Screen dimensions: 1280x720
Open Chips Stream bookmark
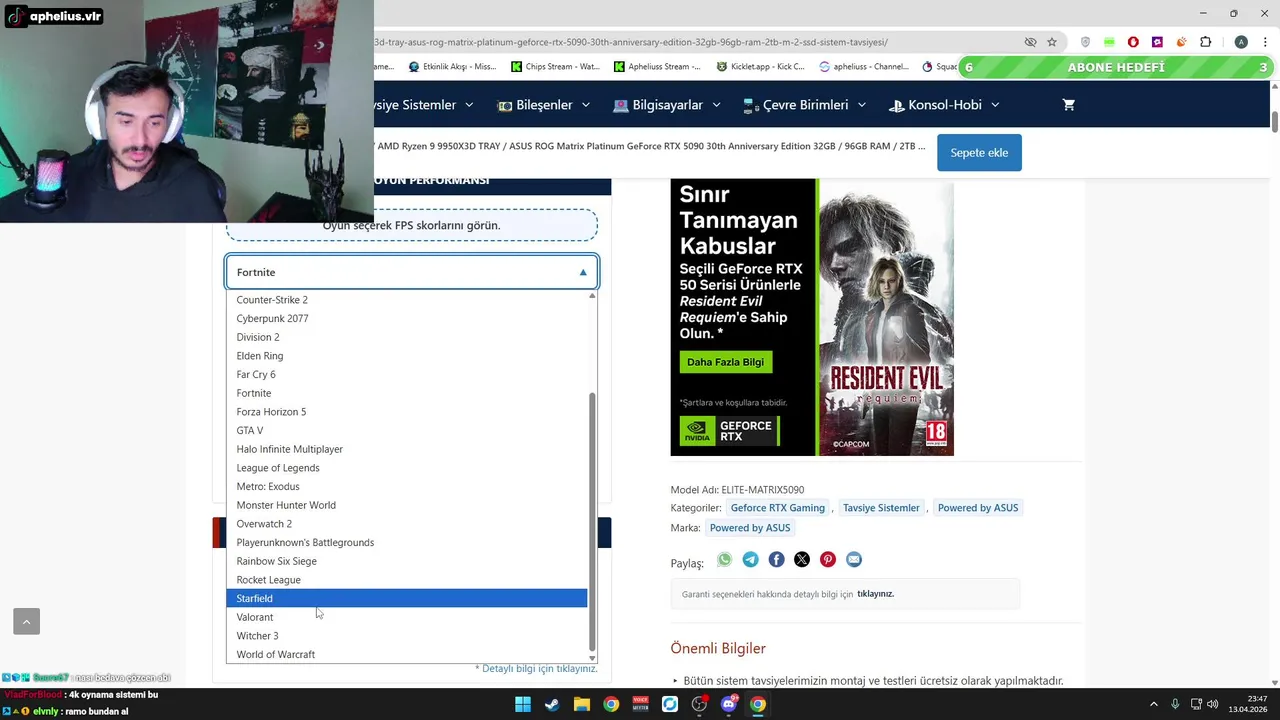[x=555, y=67]
